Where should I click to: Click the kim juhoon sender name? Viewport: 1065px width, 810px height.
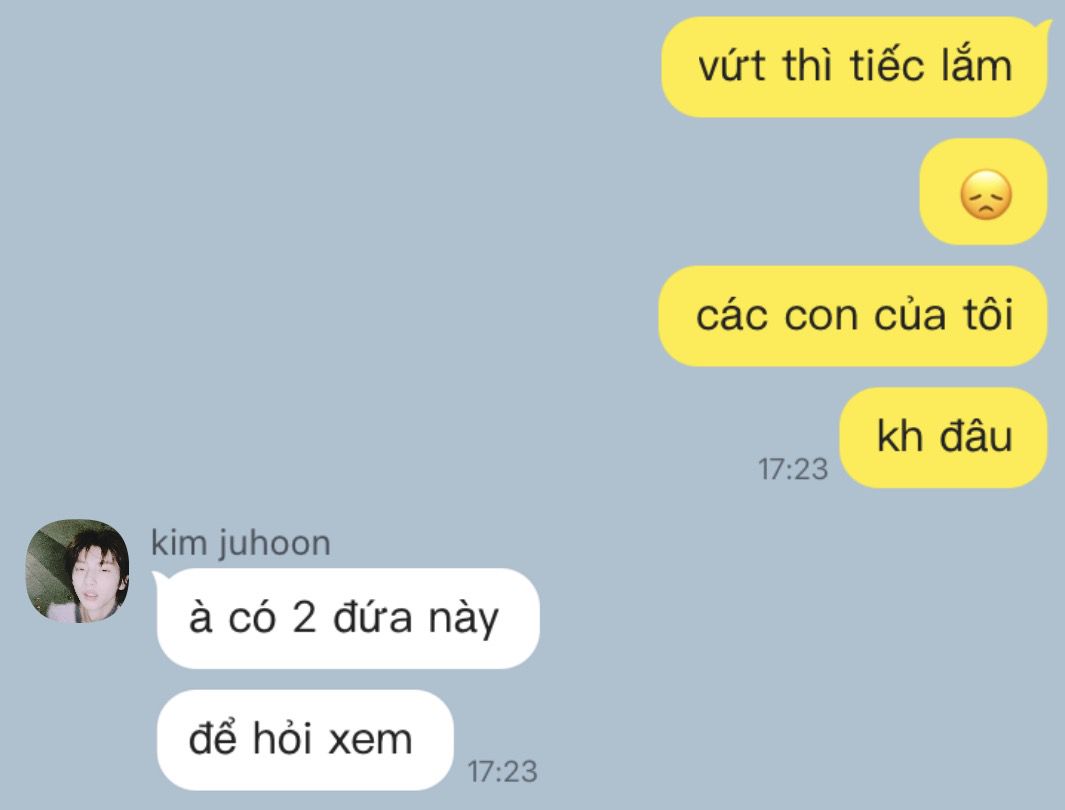click(240, 543)
